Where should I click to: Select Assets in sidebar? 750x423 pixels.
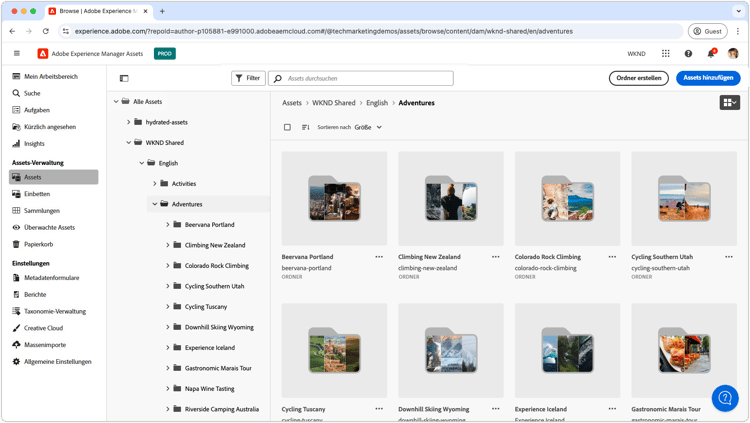(x=54, y=177)
